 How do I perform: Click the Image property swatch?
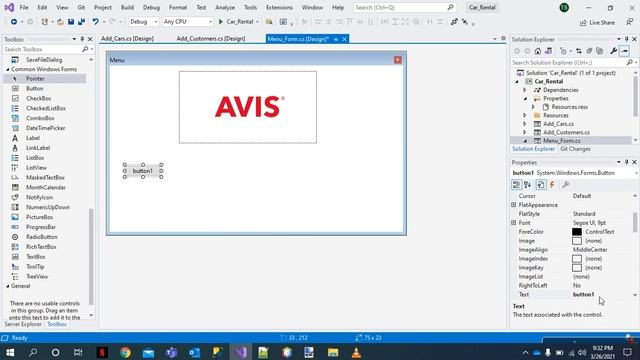[577, 241]
